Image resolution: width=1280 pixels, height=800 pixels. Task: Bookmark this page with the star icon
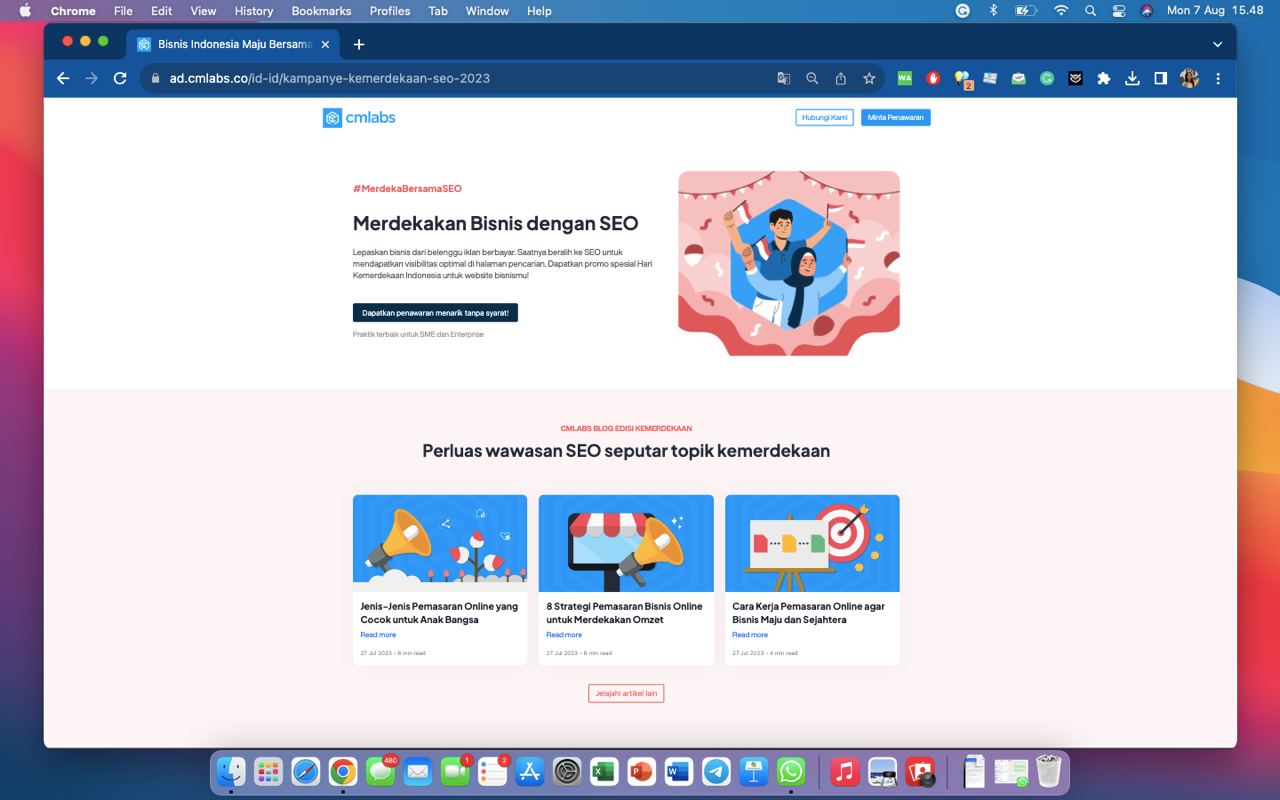pyautogui.click(x=869, y=78)
